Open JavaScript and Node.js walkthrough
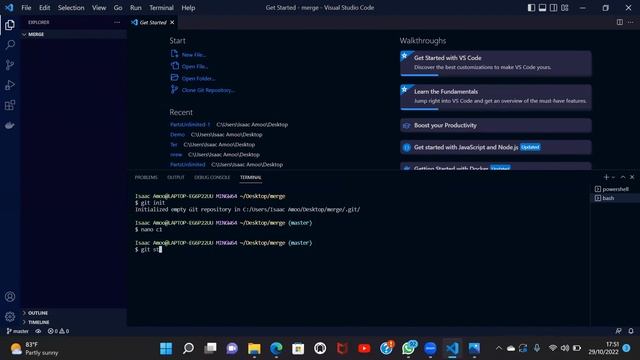 496,147
